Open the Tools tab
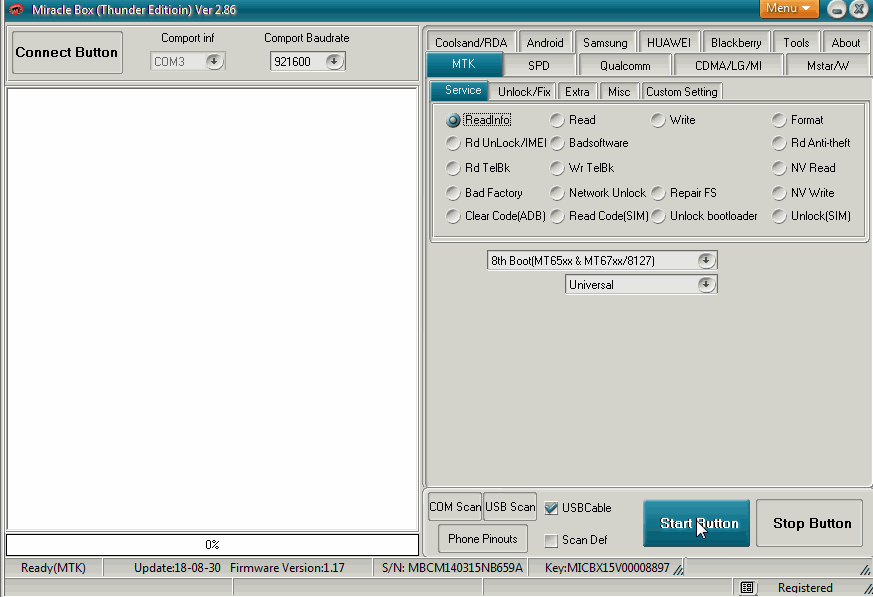Image resolution: width=873 pixels, height=597 pixels. (x=796, y=42)
